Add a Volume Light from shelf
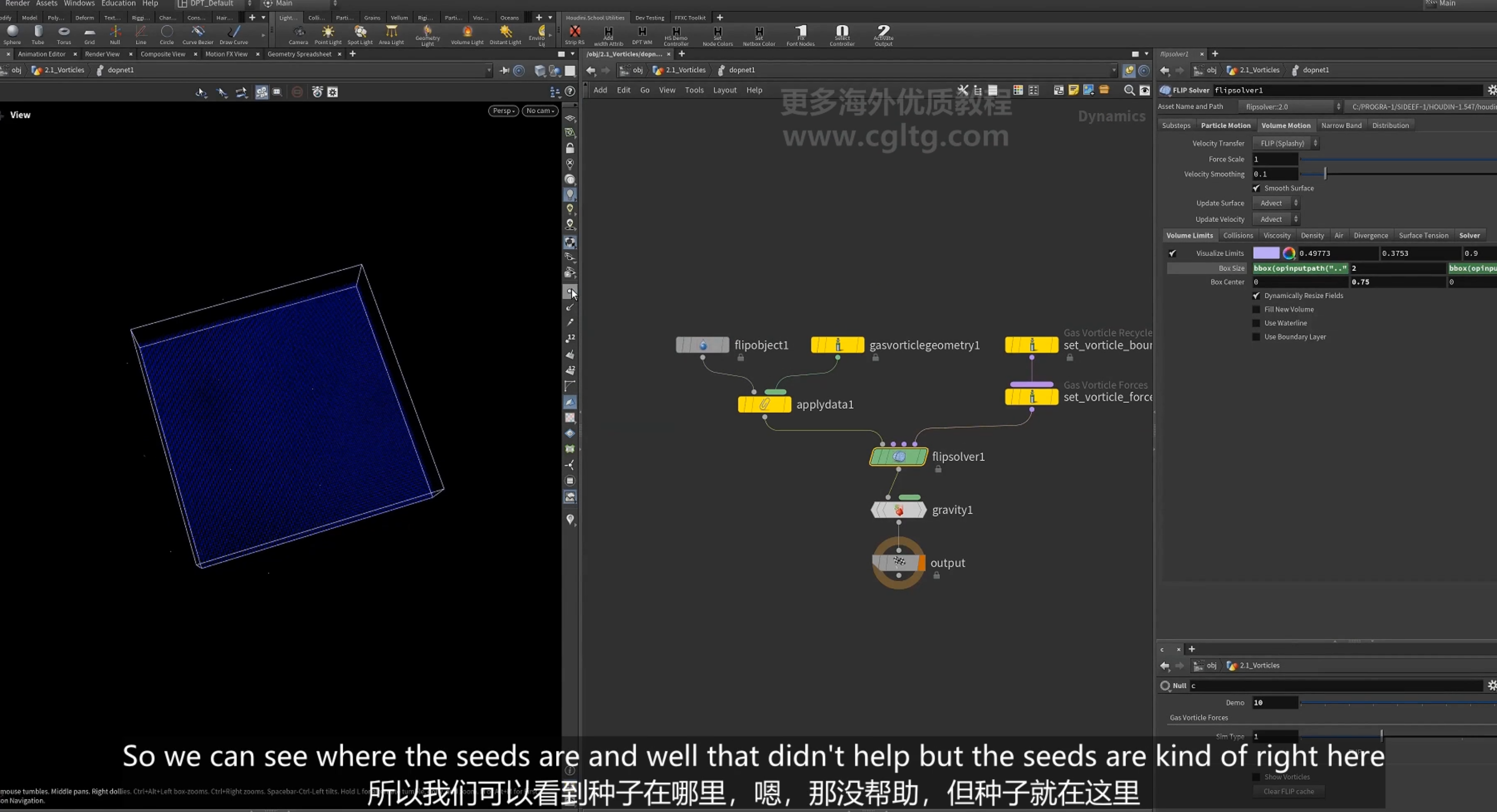1497x812 pixels. coord(467,34)
